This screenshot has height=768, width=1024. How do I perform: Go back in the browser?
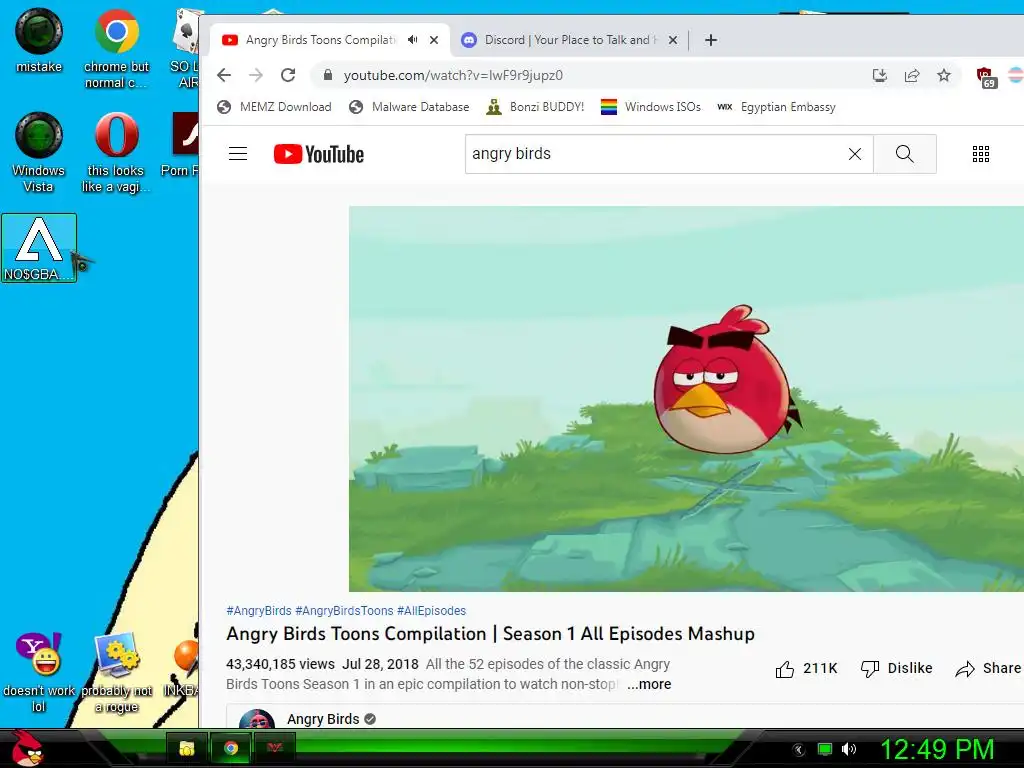point(224,75)
